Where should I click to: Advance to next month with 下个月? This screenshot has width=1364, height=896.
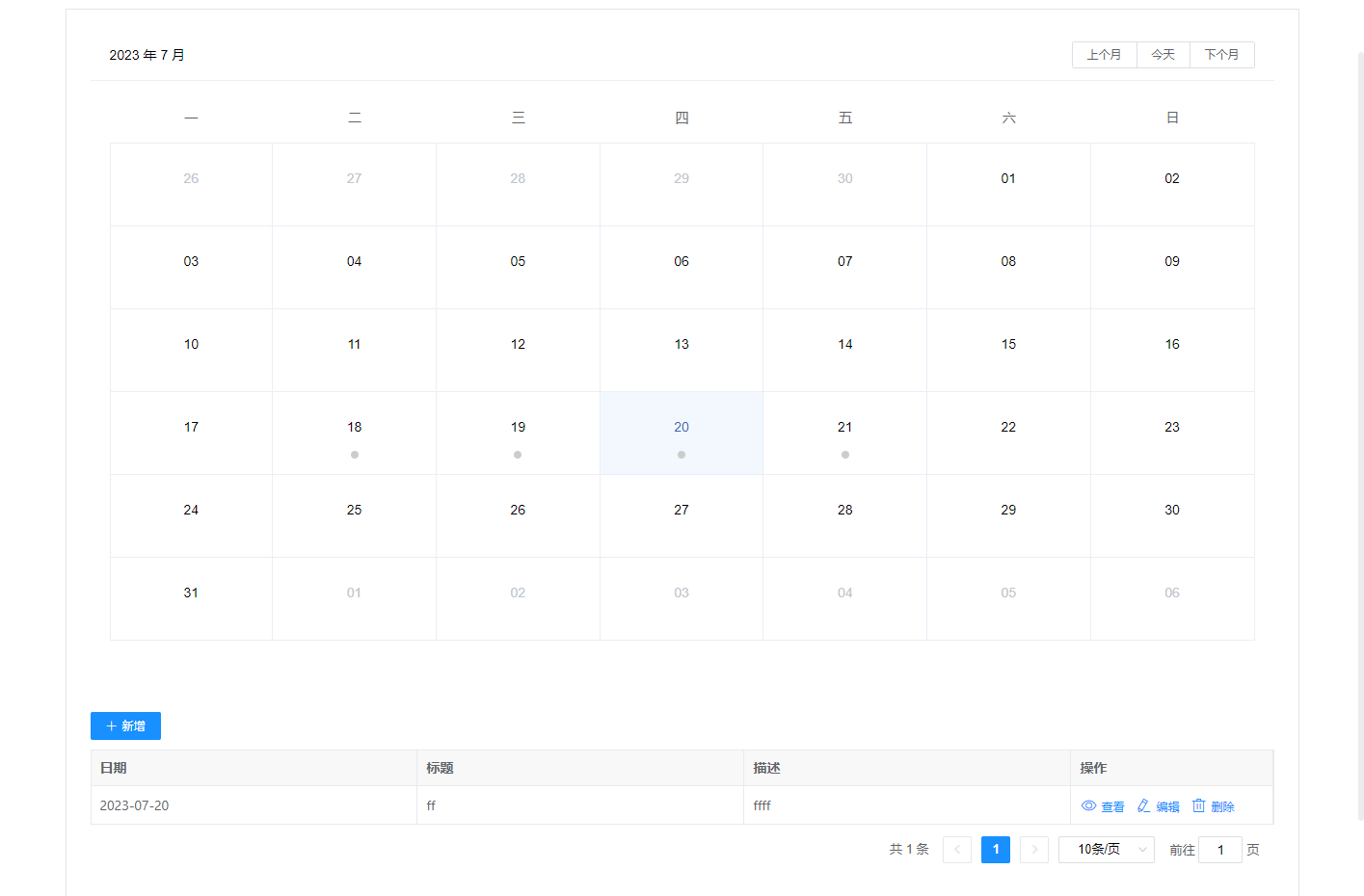(x=1221, y=55)
